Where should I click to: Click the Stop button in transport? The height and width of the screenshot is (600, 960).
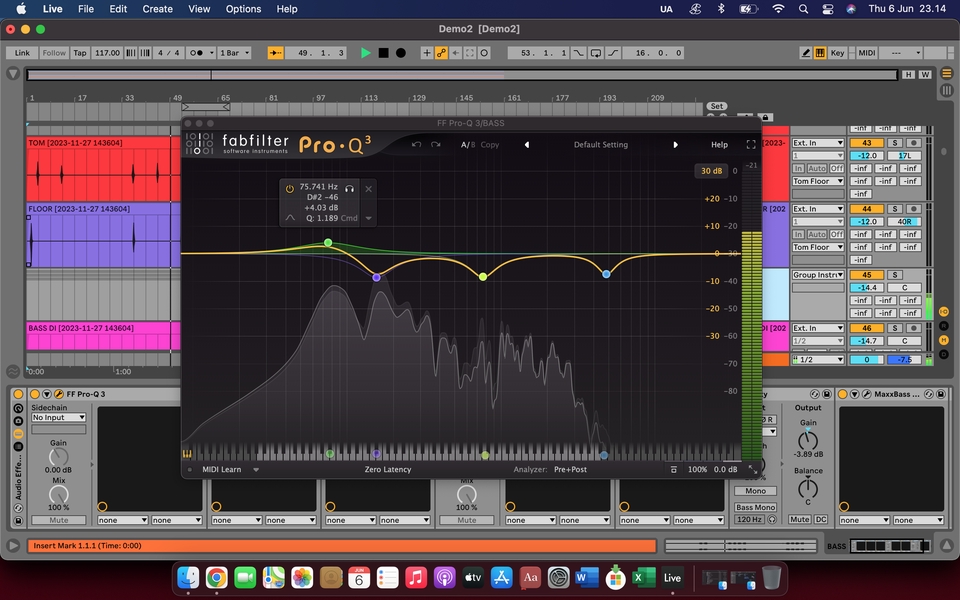coord(383,53)
